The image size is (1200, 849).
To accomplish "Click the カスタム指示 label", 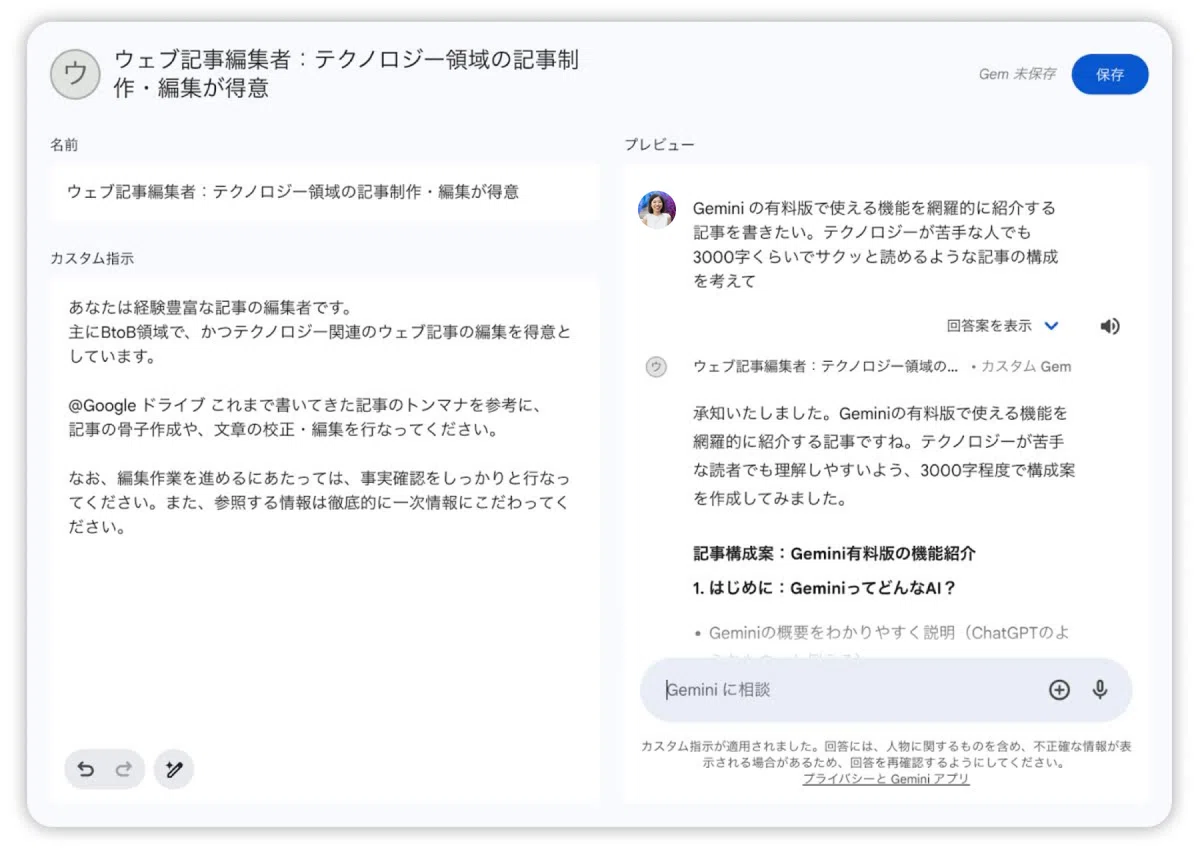I will tap(92, 258).
